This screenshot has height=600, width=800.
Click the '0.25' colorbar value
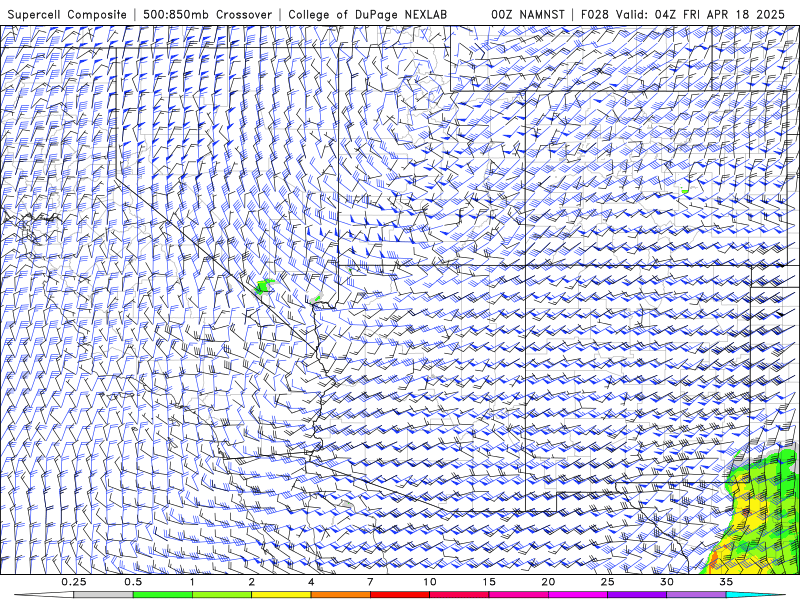tap(74, 582)
